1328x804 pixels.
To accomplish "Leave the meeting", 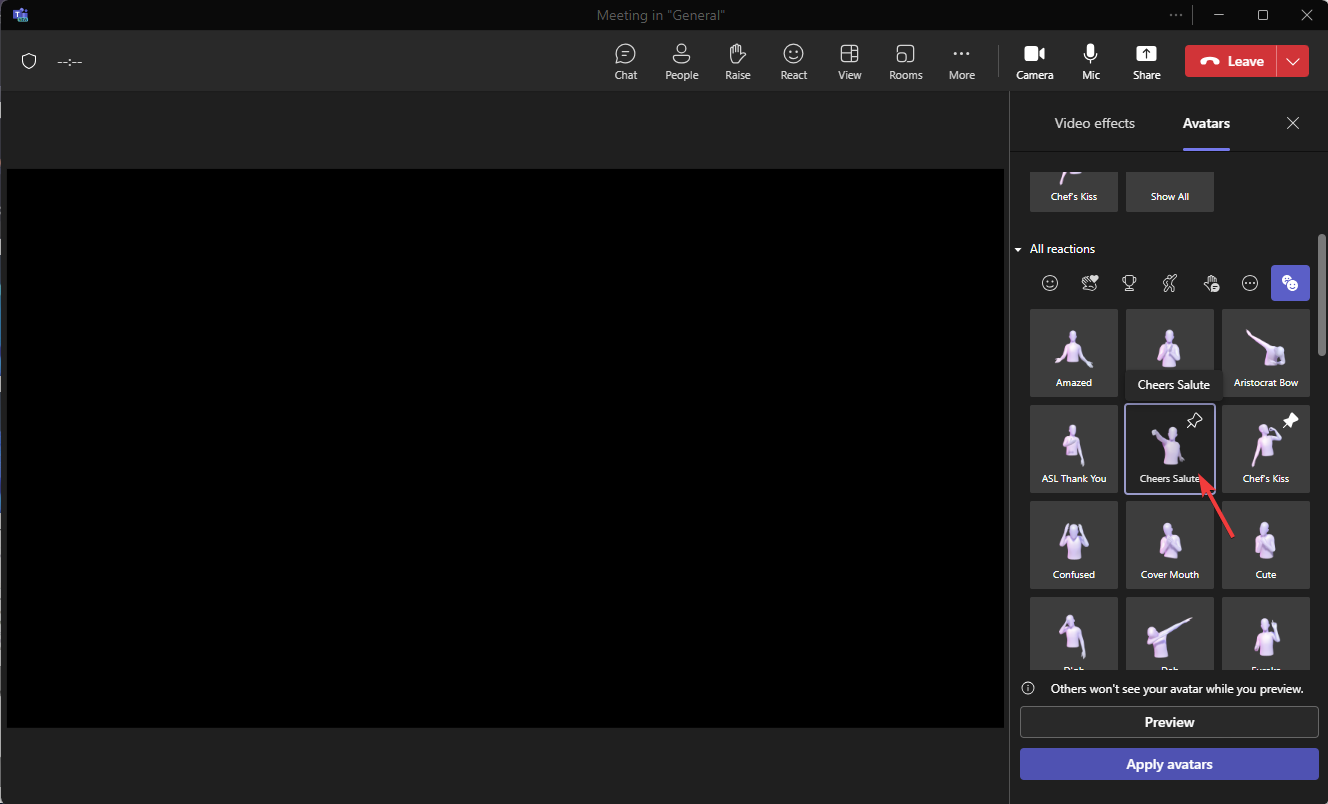I will [x=1231, y=61].
